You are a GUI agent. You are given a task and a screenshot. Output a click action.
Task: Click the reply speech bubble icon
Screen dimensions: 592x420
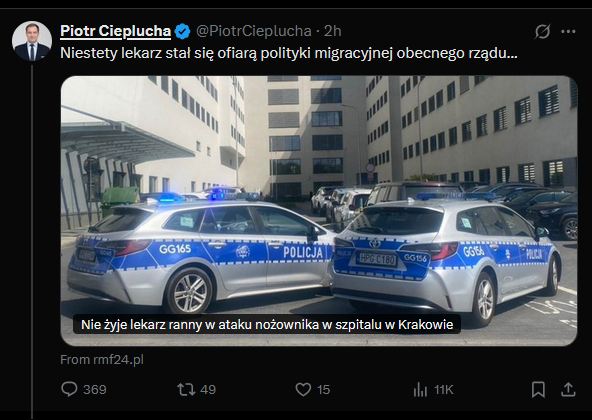[x=69, y=389]
